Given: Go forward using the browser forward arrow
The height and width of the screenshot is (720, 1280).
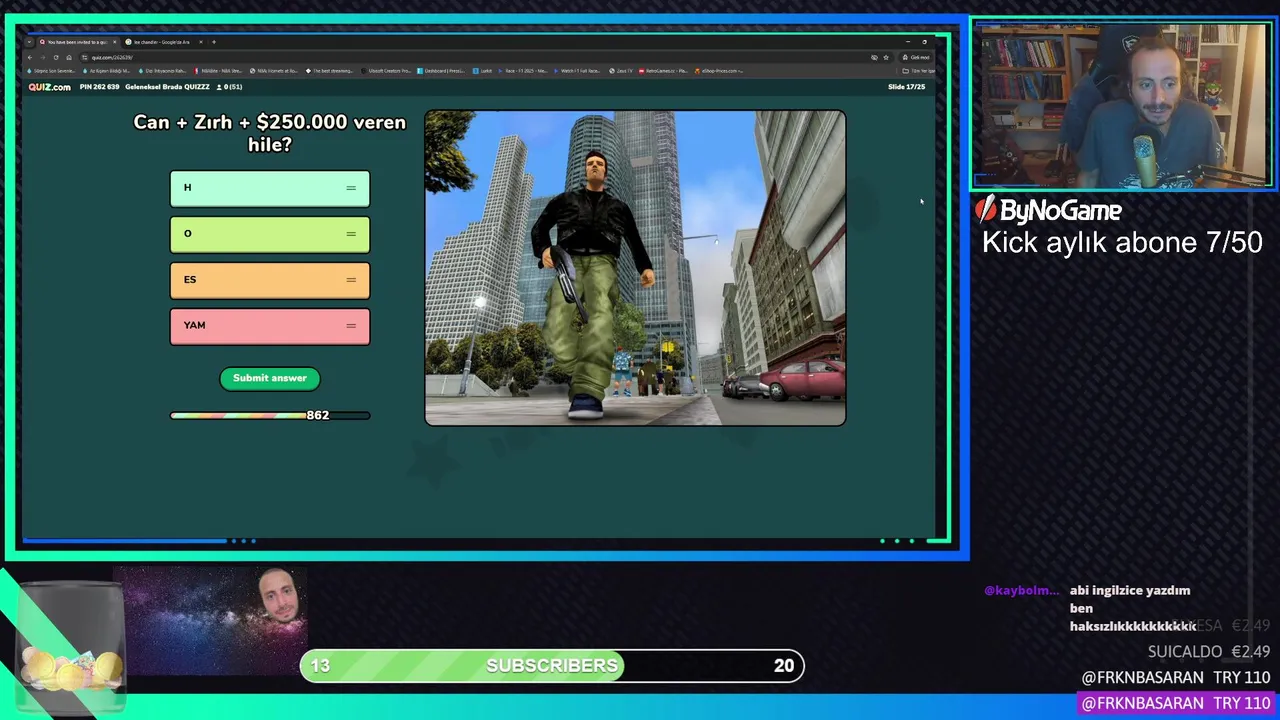Looking at the screenshot, I should point(43,57).
